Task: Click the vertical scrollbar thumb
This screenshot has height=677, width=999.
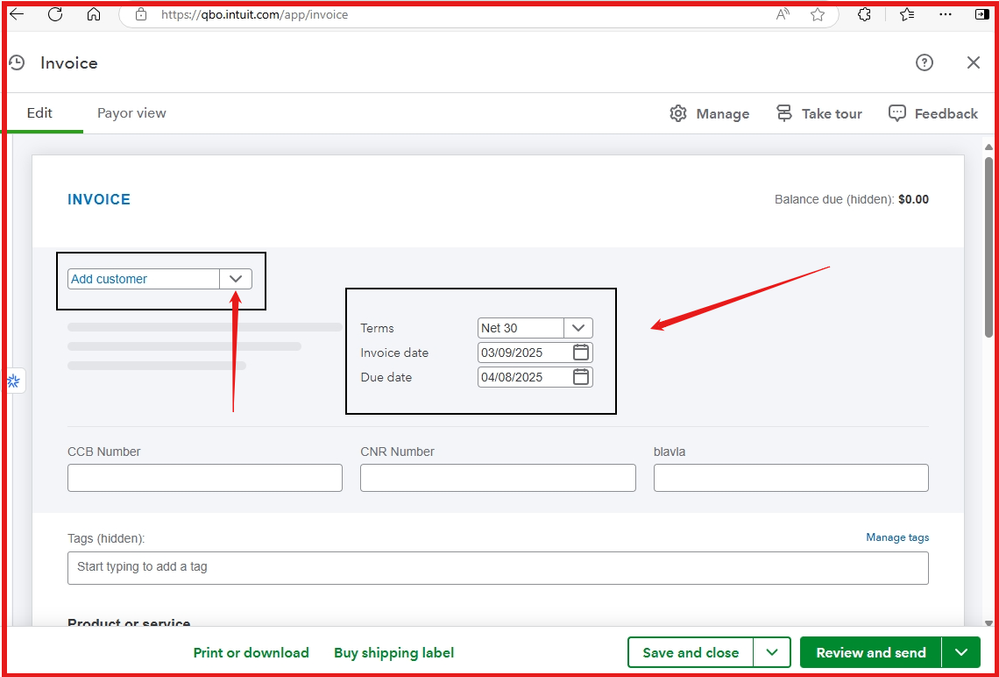Action: pos(988,247)
